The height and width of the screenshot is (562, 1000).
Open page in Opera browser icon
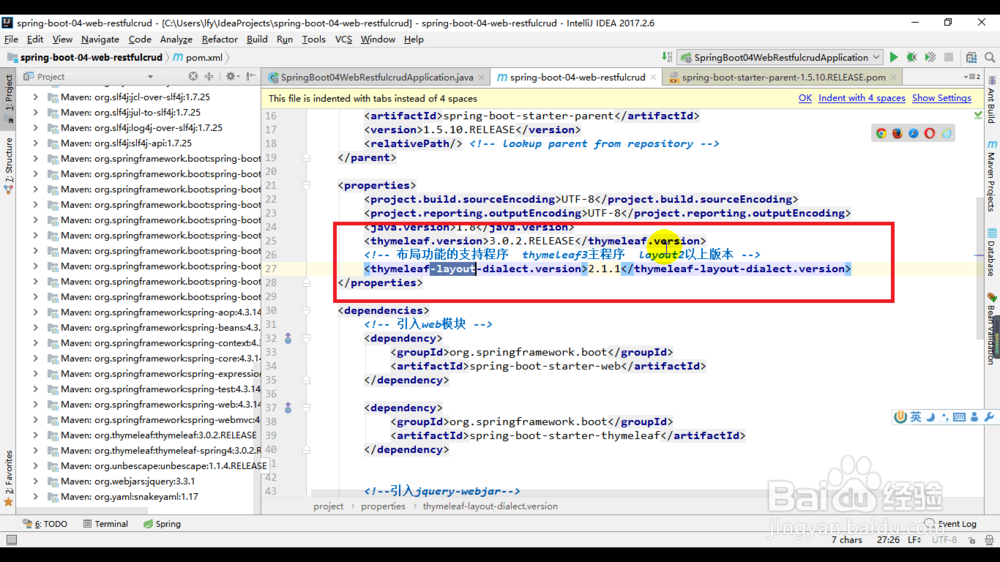(x=929, y=133)
